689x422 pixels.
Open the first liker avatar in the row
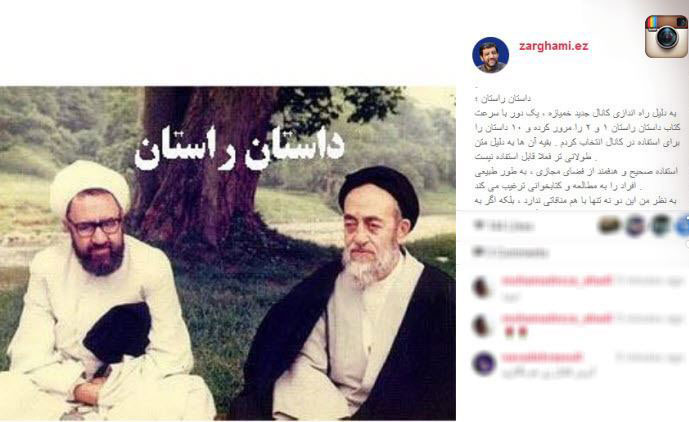[610, 226]
